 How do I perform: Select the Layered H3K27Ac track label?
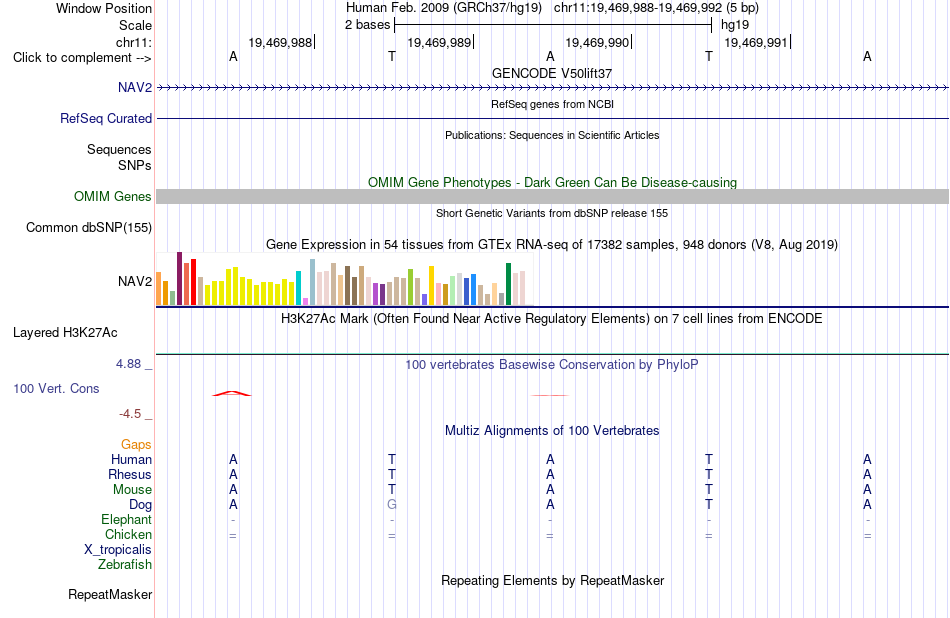pyautogui.click(x=65, y=333)
